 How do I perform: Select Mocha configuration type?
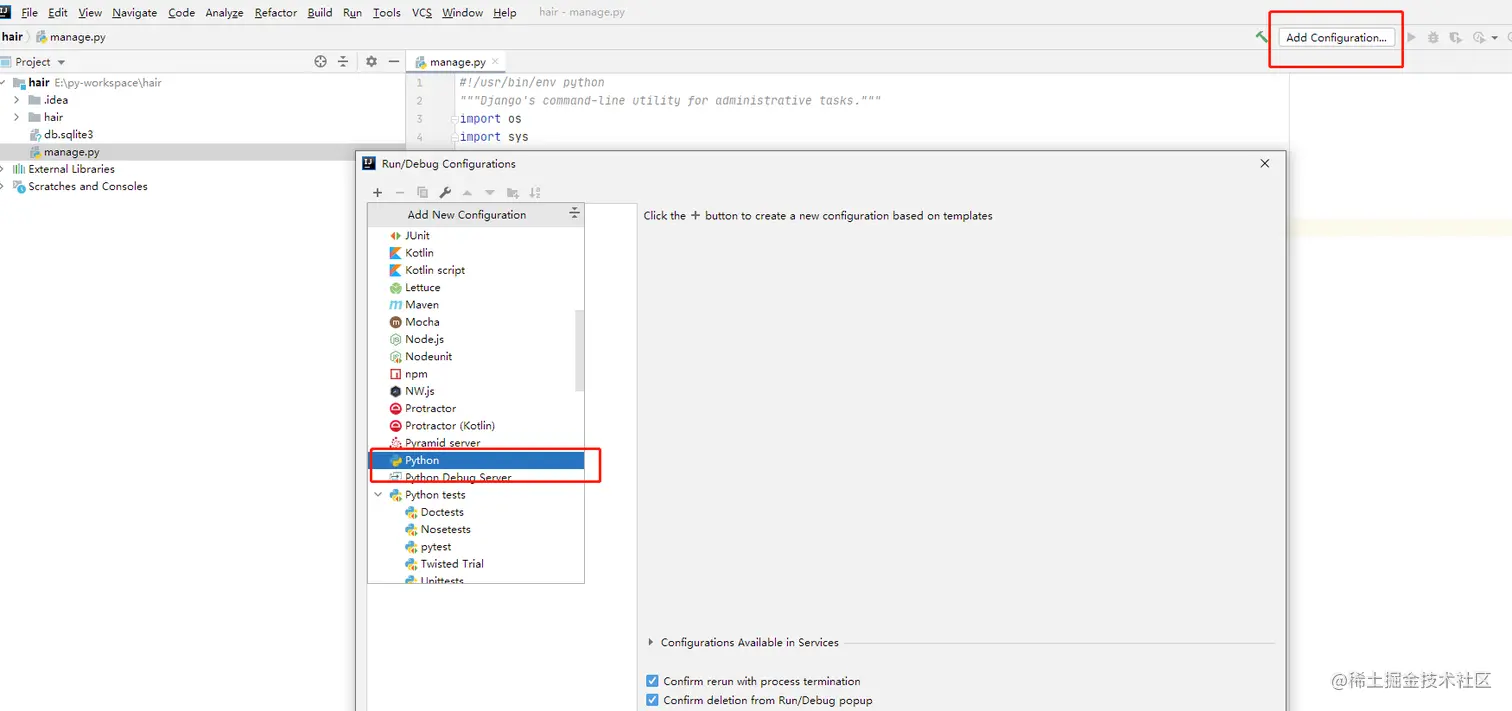coord(476,322)
